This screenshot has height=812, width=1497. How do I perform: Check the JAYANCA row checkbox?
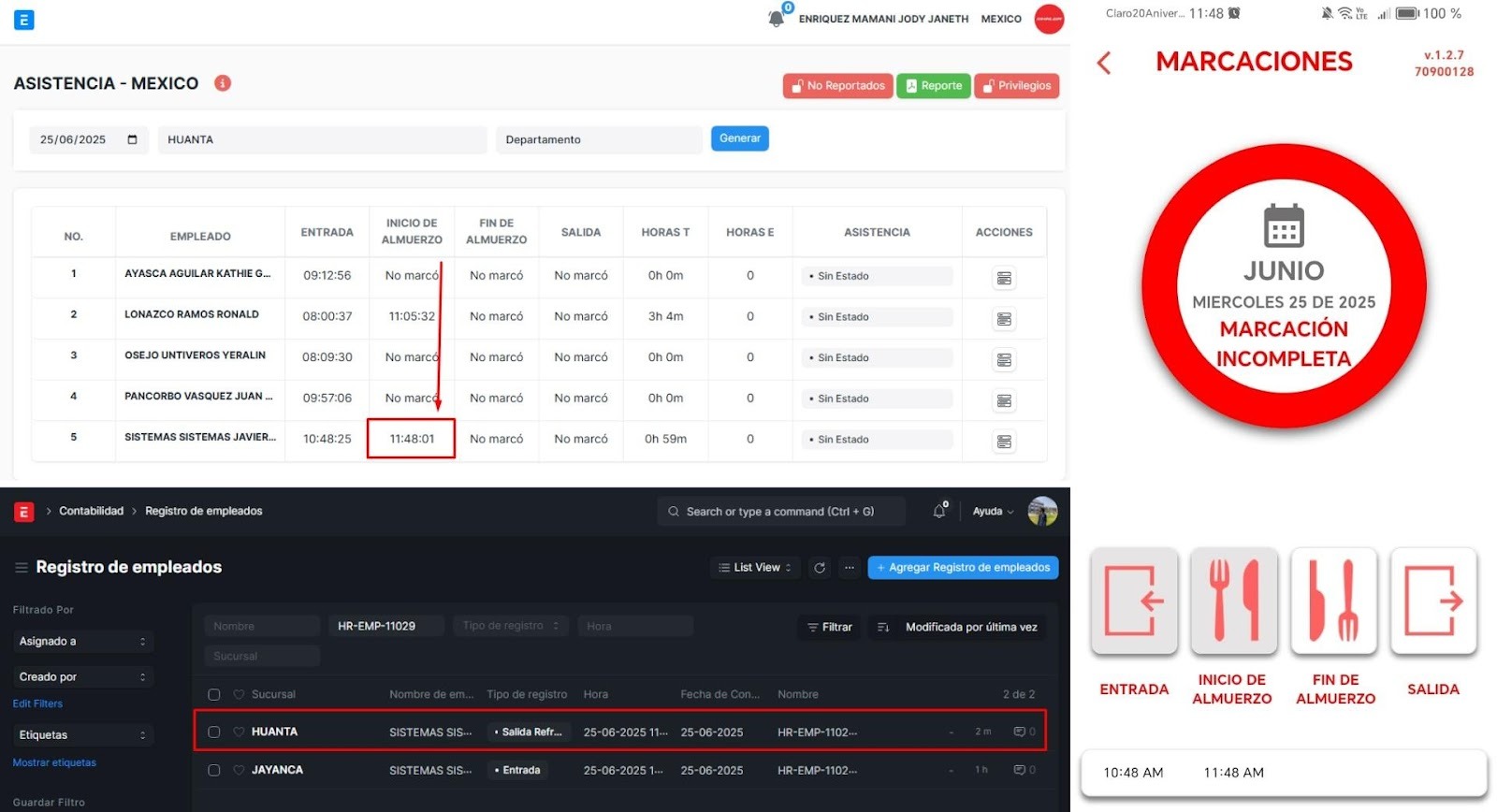[214, 770]
